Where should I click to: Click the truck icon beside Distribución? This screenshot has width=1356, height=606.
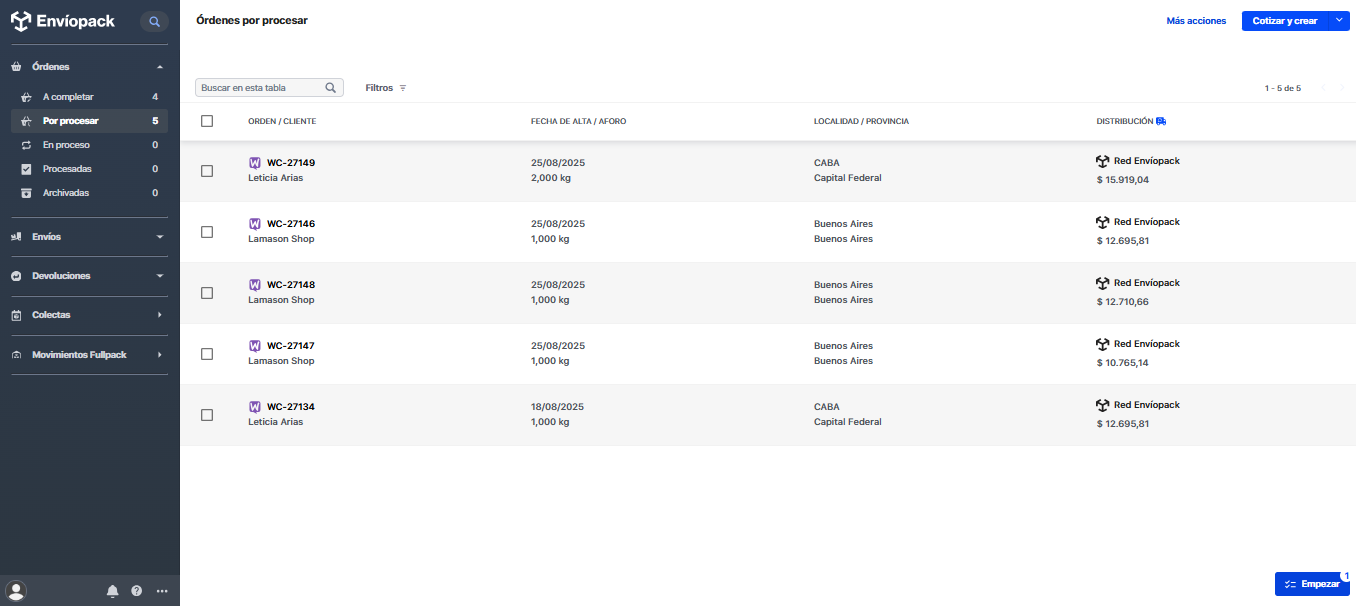[x=1161, y=121]
